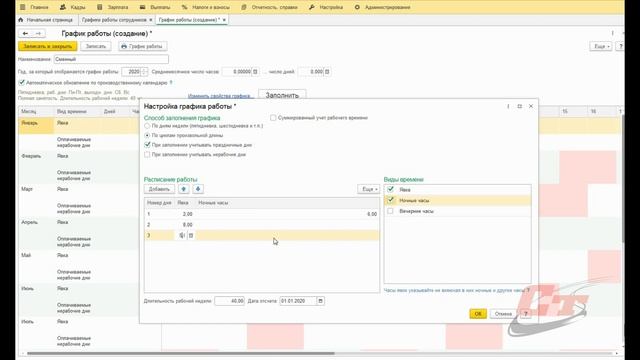Open dialog help question mark button

526,313
